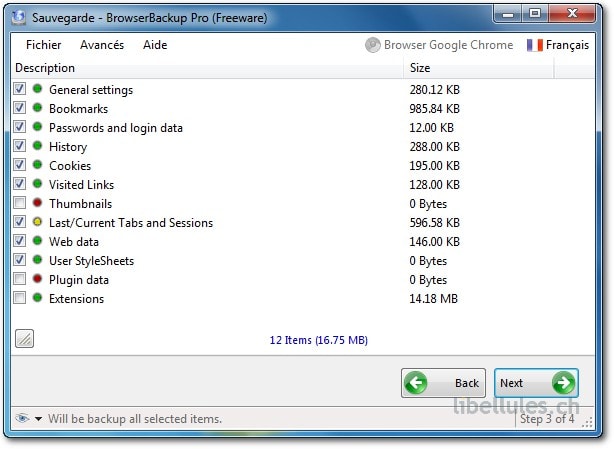The image size is (614, 449).
Task: Uncheck User StyleSheets checkbox
Action: click(20, 260)
